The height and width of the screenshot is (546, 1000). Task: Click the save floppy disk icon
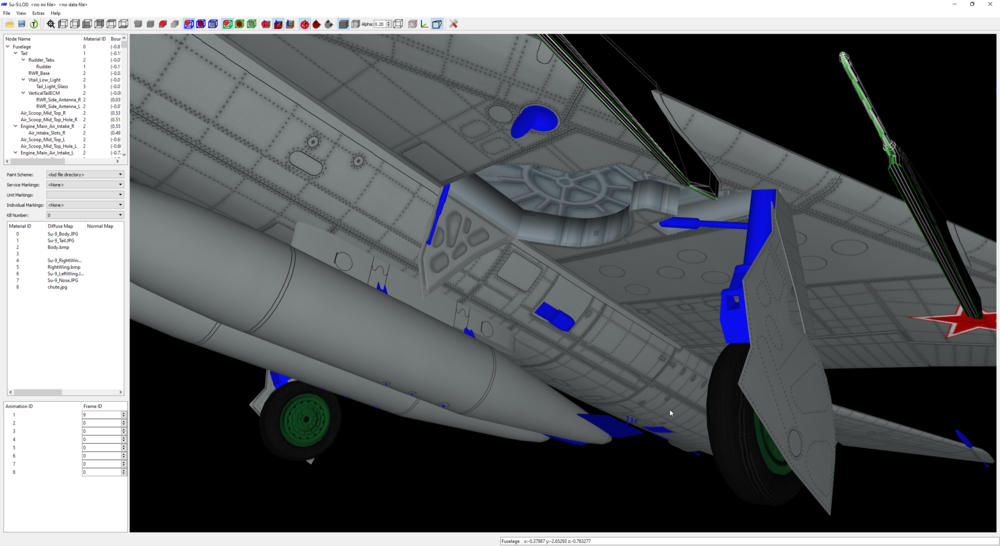[22, 24]
